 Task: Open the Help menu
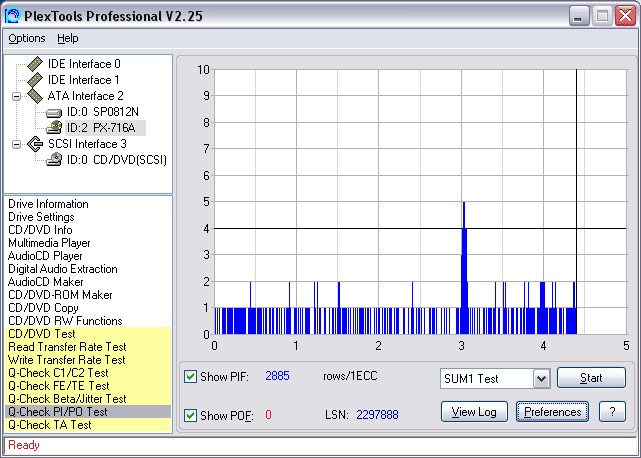tap(67, 38)
